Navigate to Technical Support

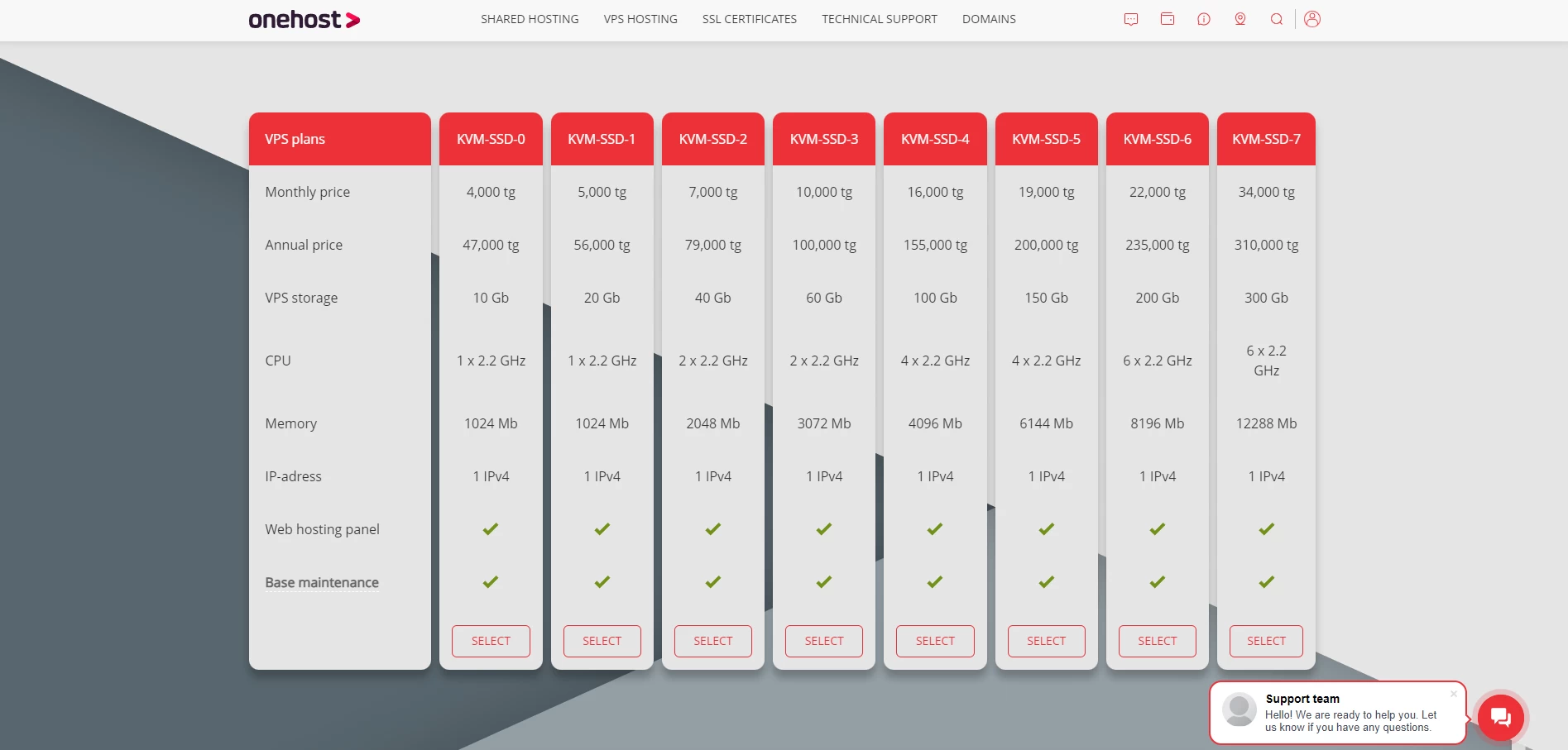[880, 19]
